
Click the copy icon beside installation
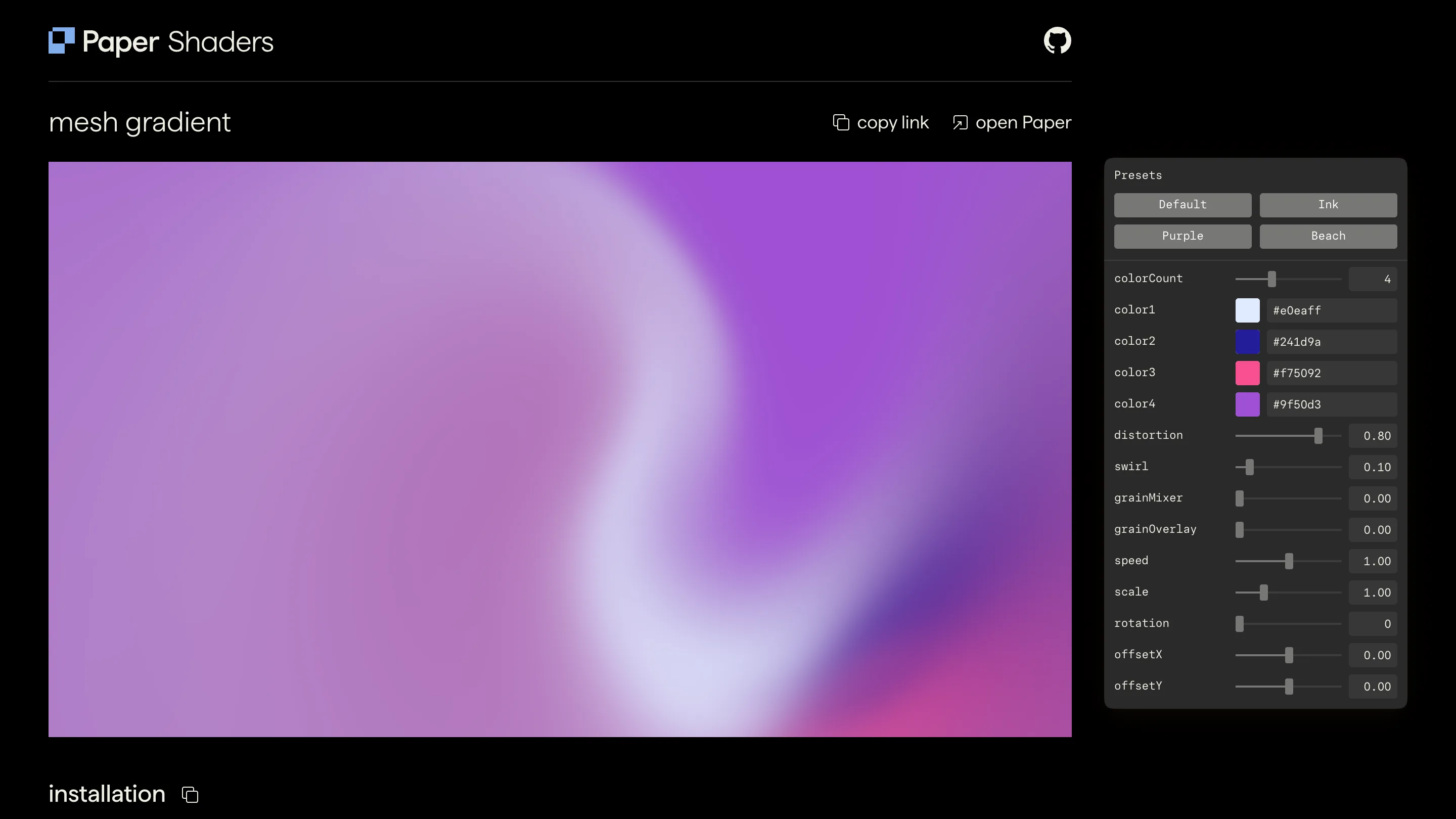coord(190,794)
